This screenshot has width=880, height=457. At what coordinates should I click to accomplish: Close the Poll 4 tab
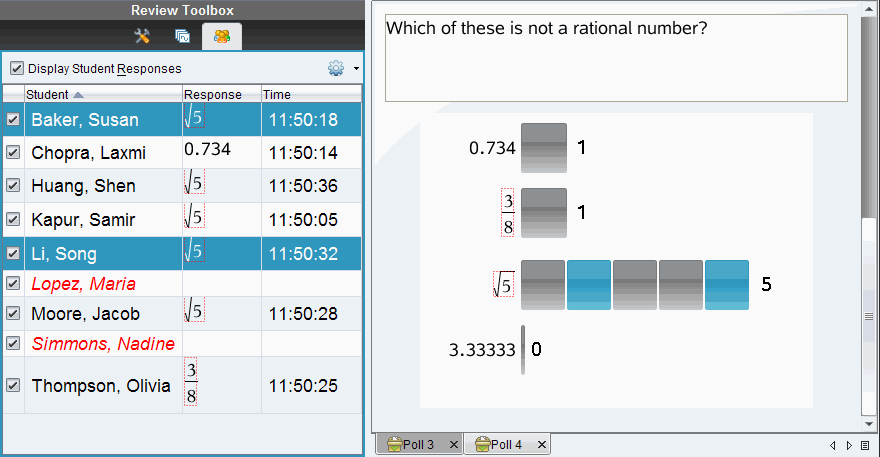(541, 444)
